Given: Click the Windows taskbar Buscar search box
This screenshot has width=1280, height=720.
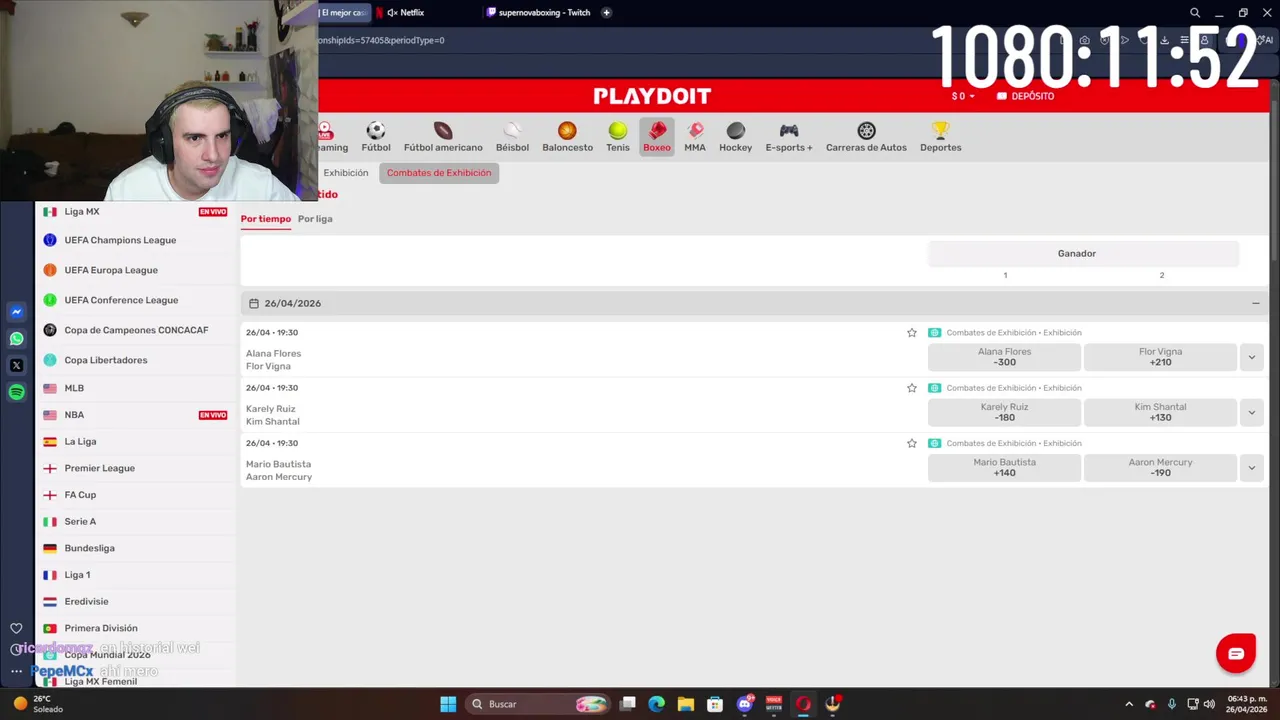Looking at the screenshot, I should pos(538,704).
